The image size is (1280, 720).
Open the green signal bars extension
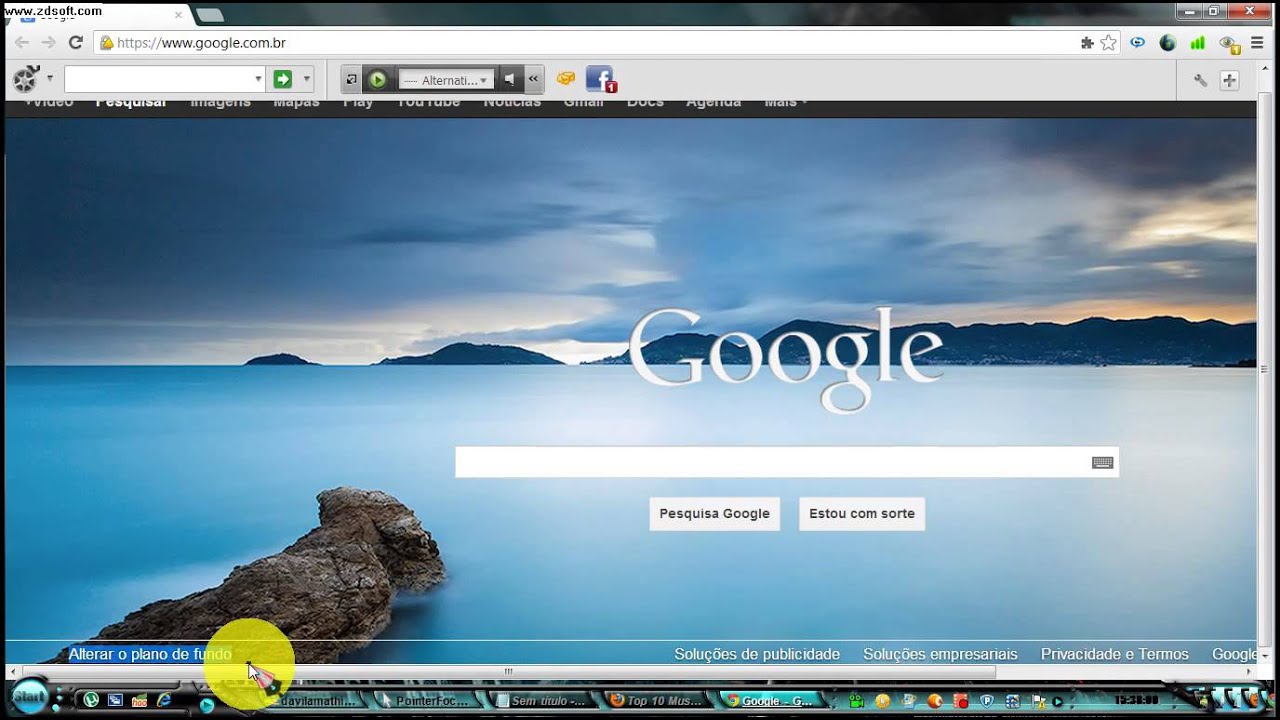click(x=1197, y=43)
